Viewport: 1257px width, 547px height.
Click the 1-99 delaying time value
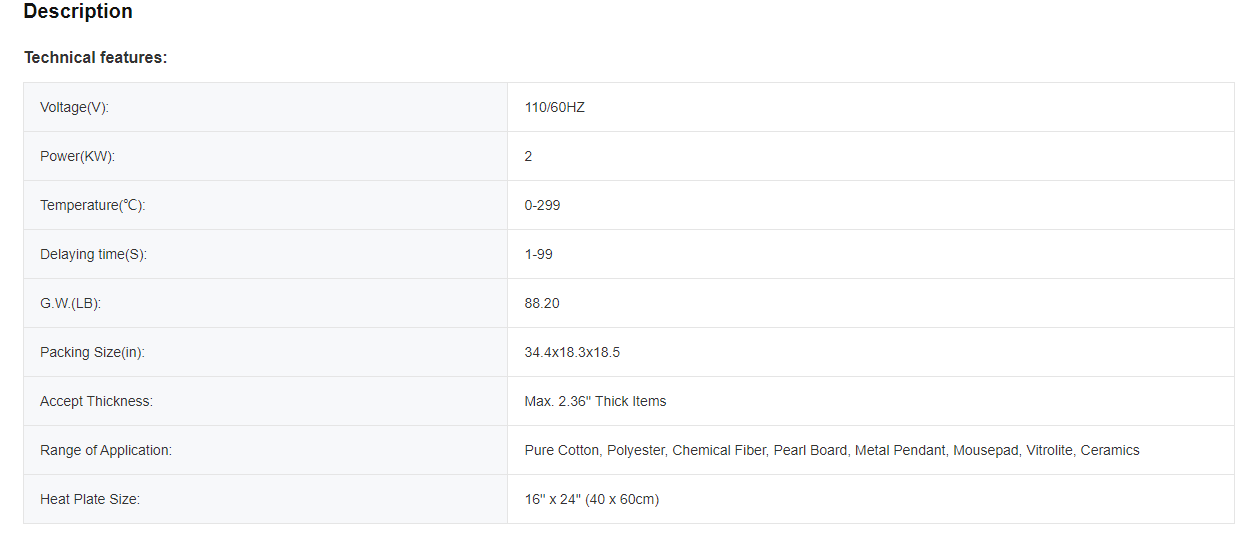(x=538, y=254)
